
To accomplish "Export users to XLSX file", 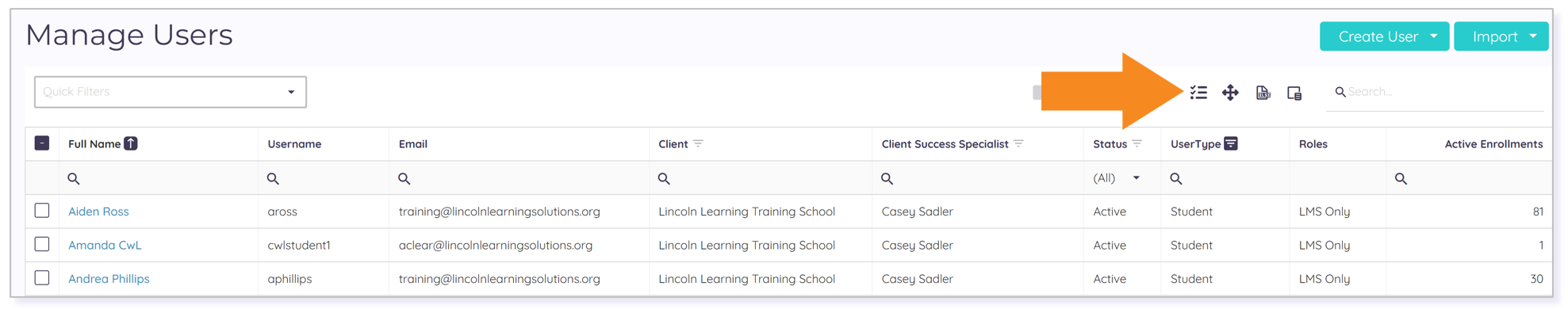I will 1263,93.
